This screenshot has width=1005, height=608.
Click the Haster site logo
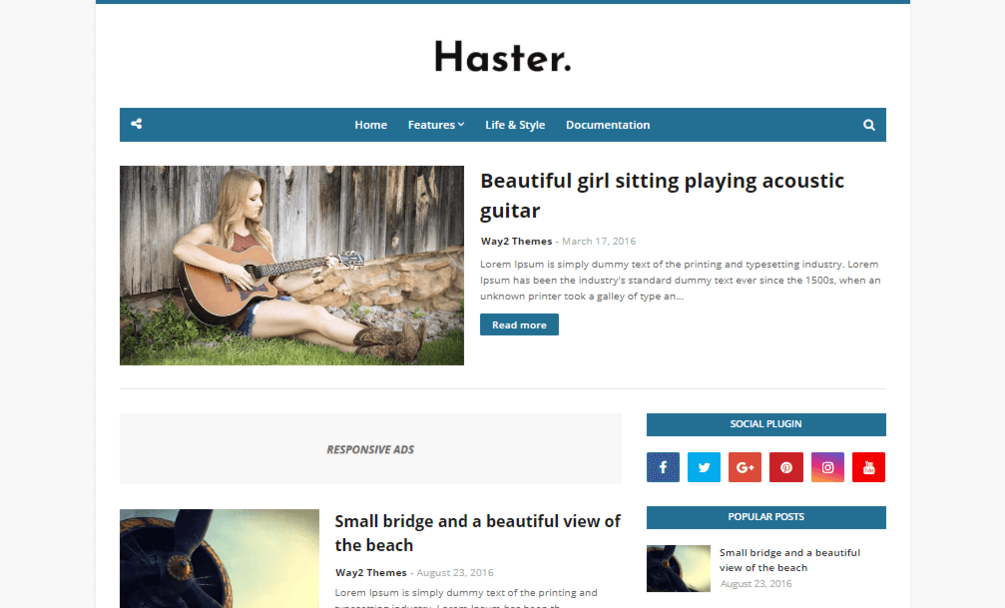(x=502, y=58)
